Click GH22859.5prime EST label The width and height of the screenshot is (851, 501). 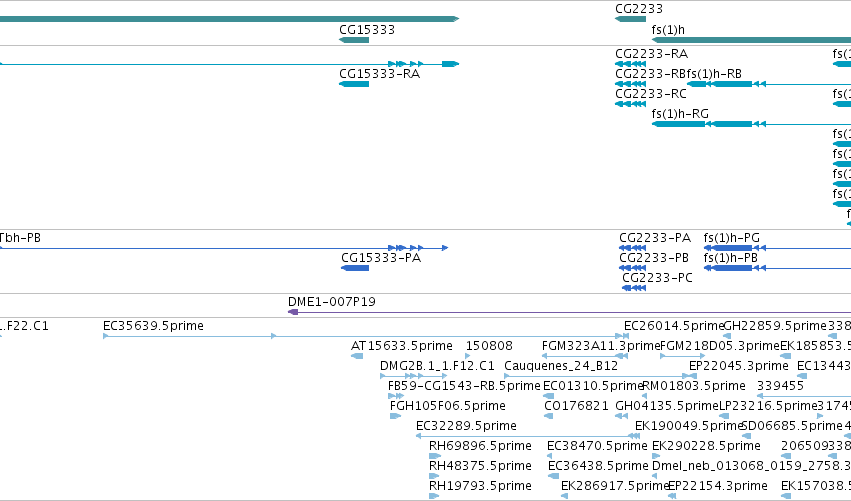(776, 326)
